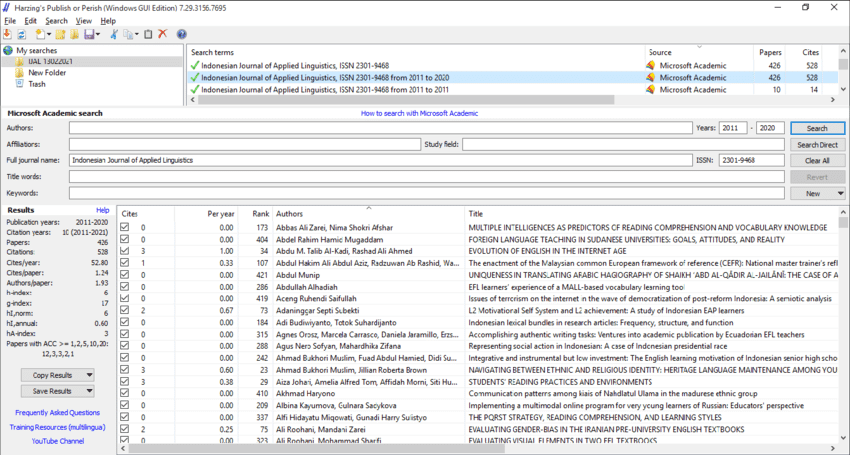Screen dimensions: 850x455
Task: Click the refresh search toolbar icon
Action: [x=22, y=34]
